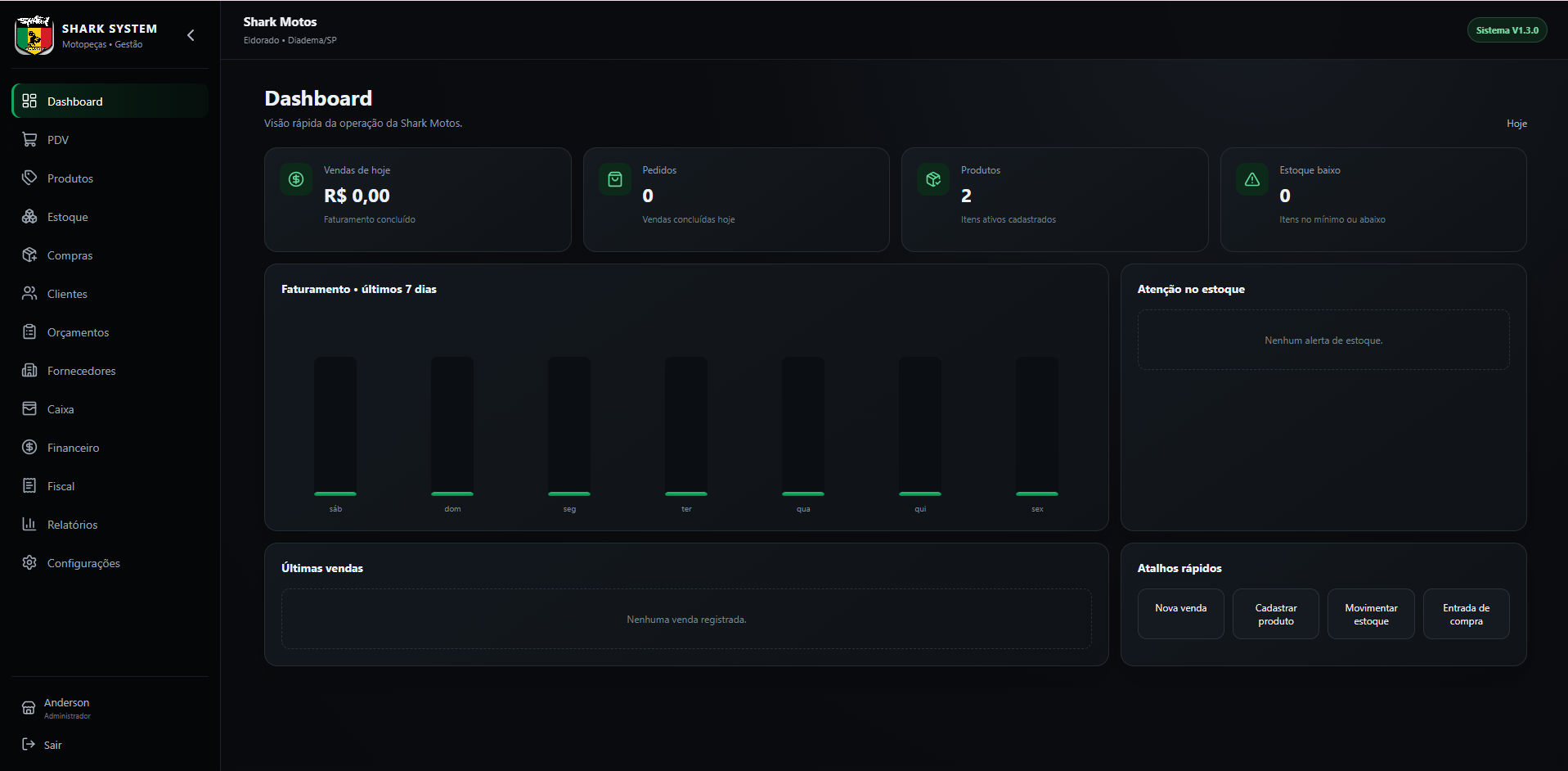The image size is (1568, 771).
Task: Click the Nenhuma venda registrada message
Action: [x=686, y=620]
